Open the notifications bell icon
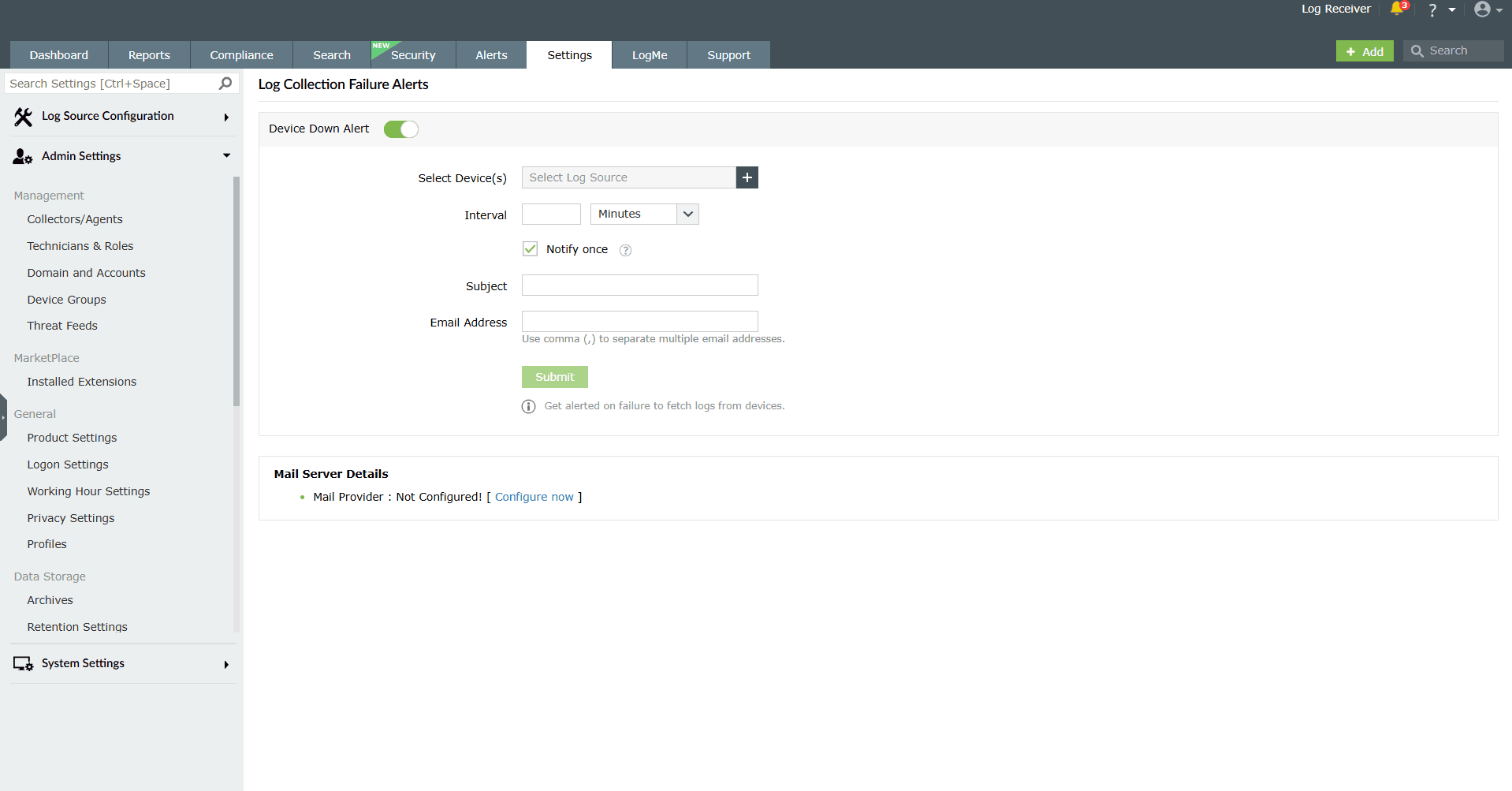Screen dimensions: 1512x791 pyautogui.click(x=1398, y=9)
